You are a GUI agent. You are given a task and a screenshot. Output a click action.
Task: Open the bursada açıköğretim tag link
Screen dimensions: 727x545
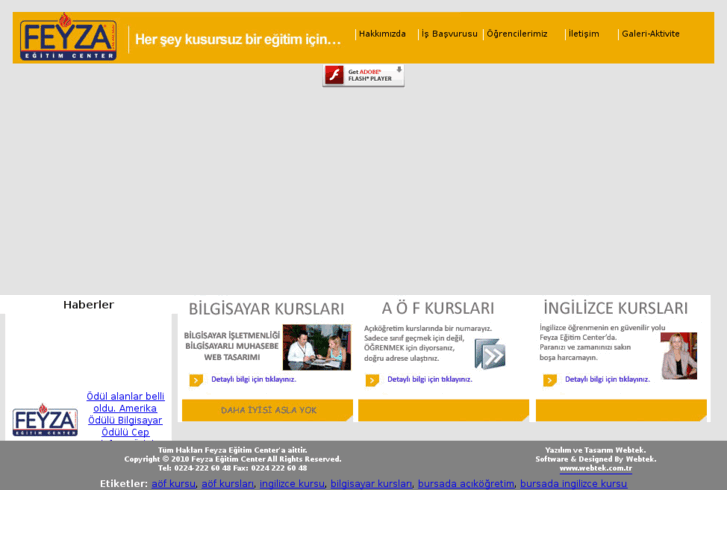point(466,484)
